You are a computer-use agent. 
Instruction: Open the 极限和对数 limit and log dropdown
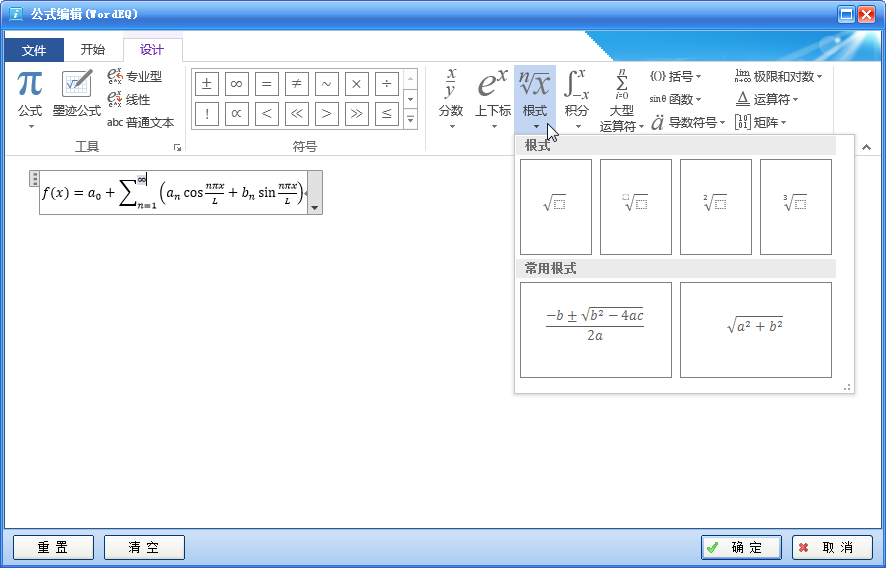coord(778,76)
